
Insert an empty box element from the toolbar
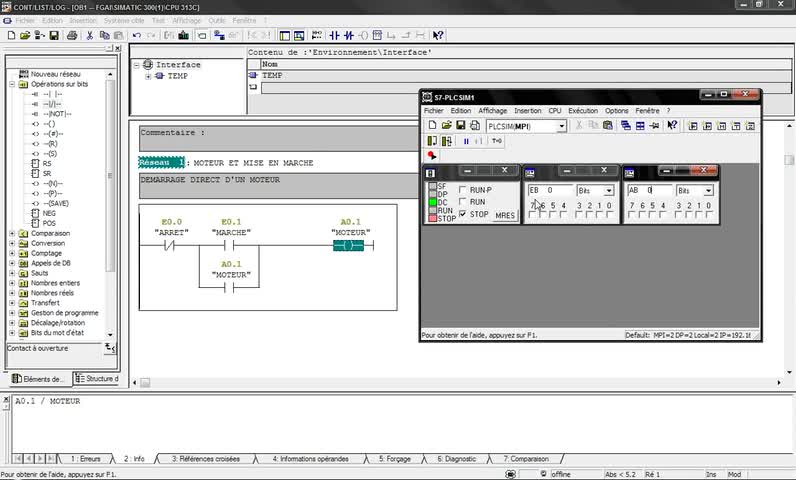click(377, 35)
